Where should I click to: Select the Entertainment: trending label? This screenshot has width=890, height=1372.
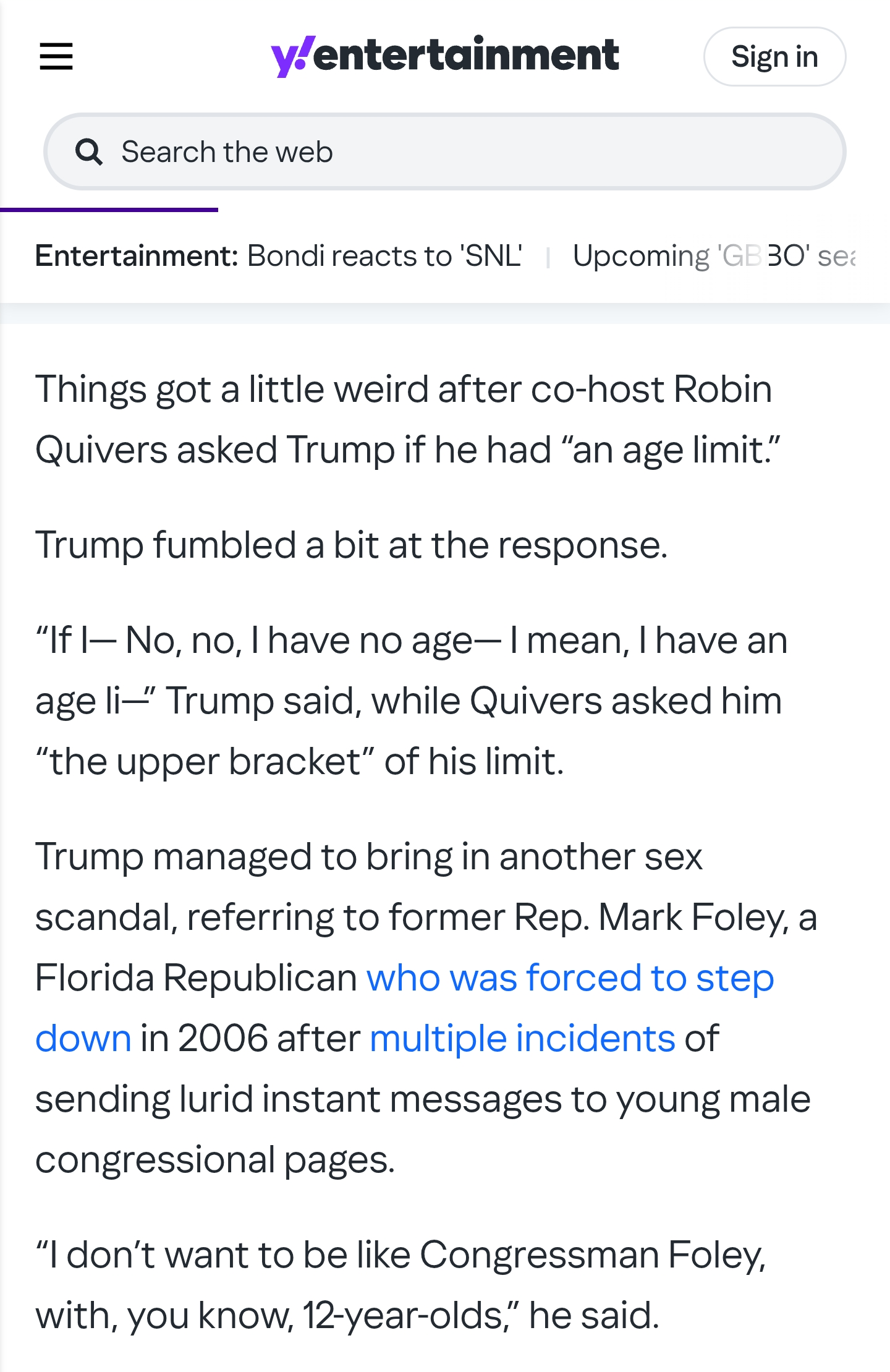click(x=137, y=256)
